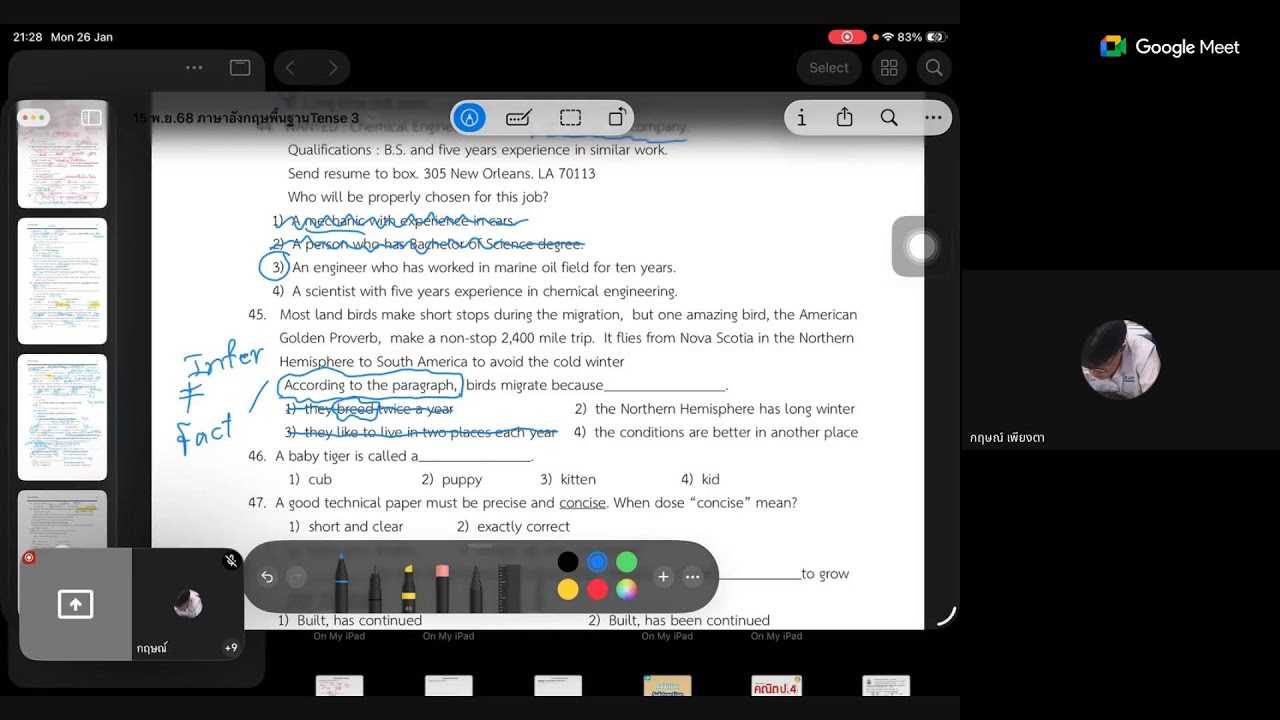Tap the red screen recording indicator
This screenshot has width=1280, height=720.
(847, 37)
